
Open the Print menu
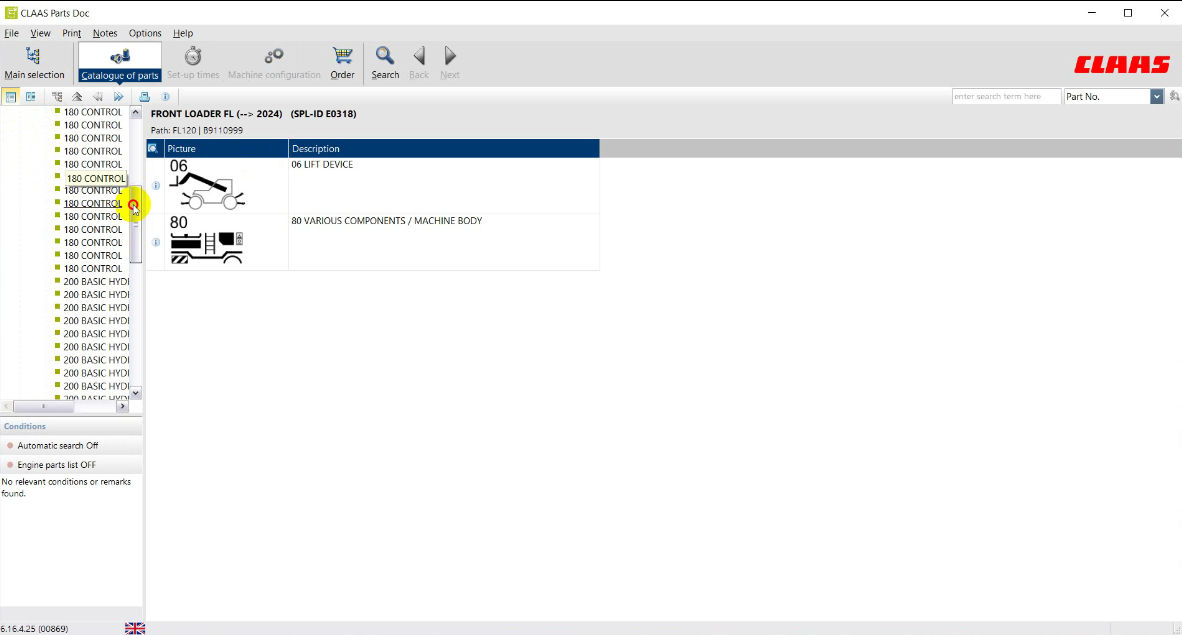[x=72, y=33]
